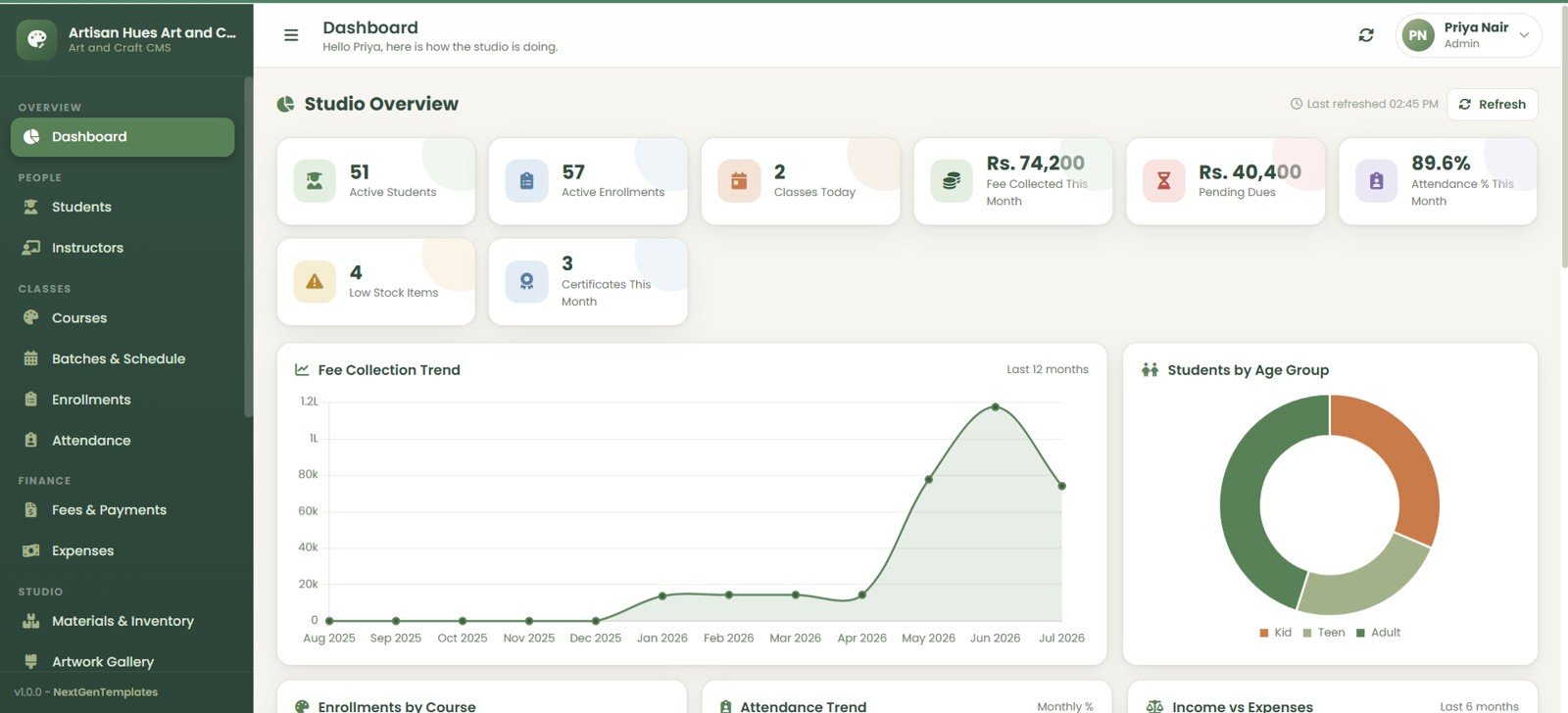The height and width of the screenshot is (713, 1568).
Task: Click the Pending Dues hourglass icon
Action: tap(1163, 181)
